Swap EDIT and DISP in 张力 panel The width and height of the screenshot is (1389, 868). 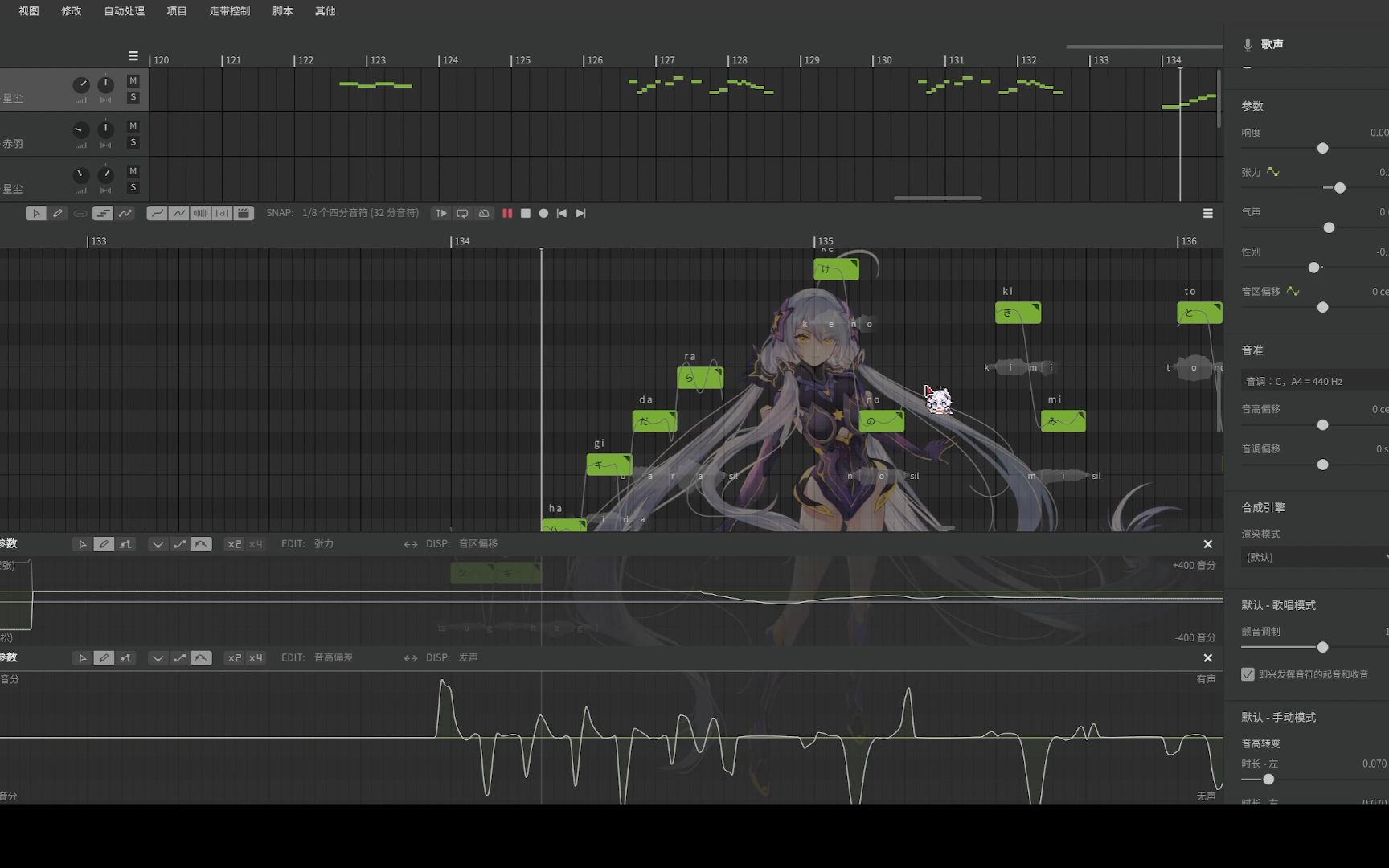tap(411, 544)
